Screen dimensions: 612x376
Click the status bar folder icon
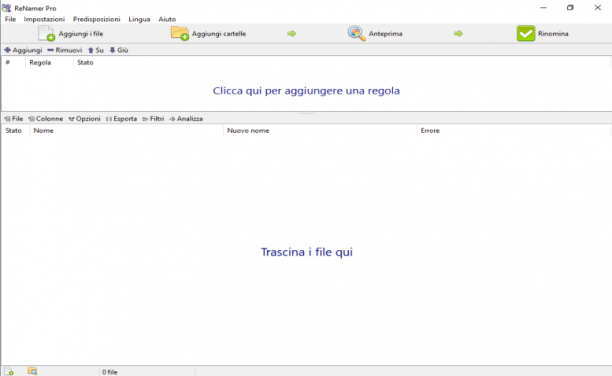(x=32, y=371)
